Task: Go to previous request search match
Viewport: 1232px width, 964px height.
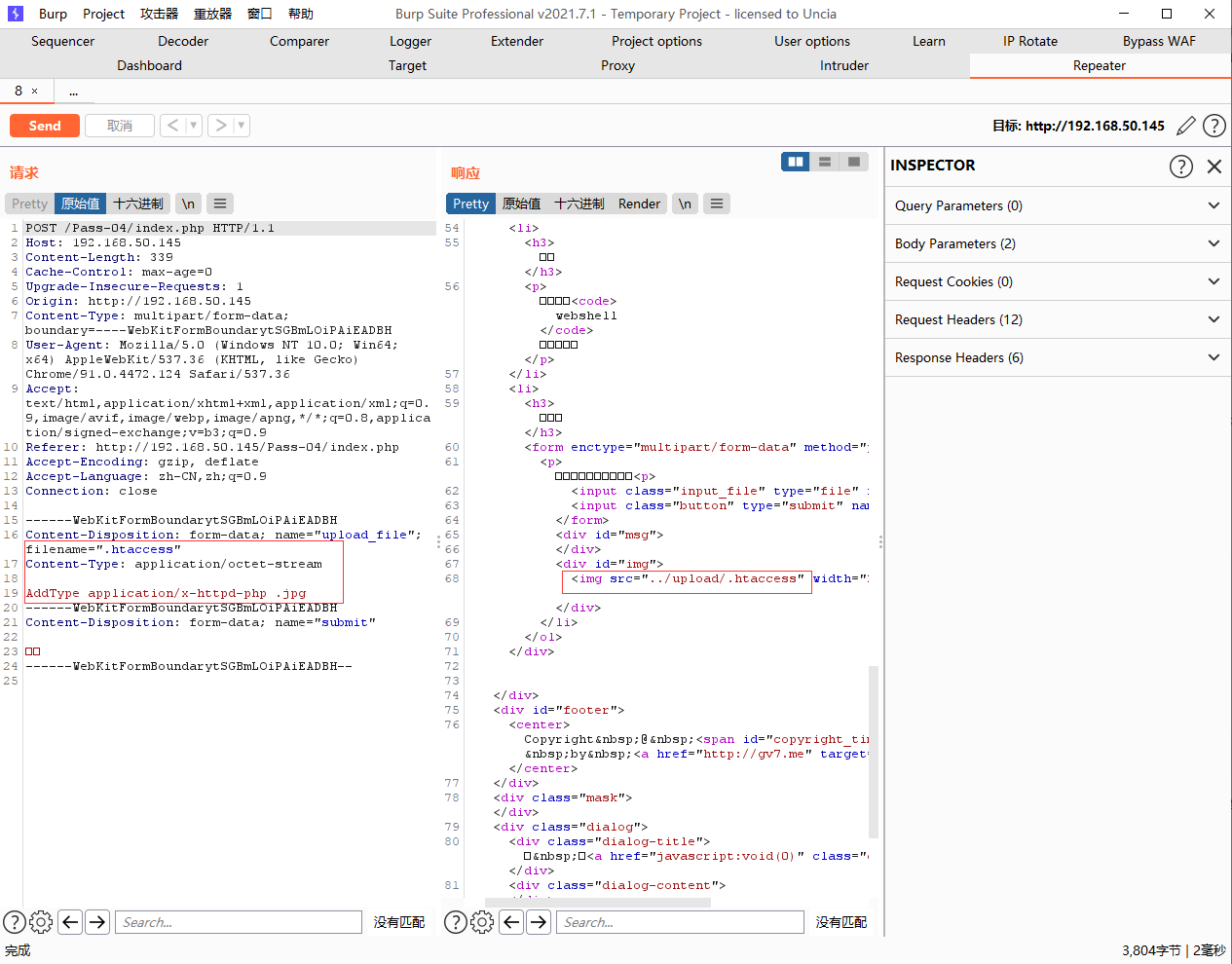Action: tap(70, 922)
